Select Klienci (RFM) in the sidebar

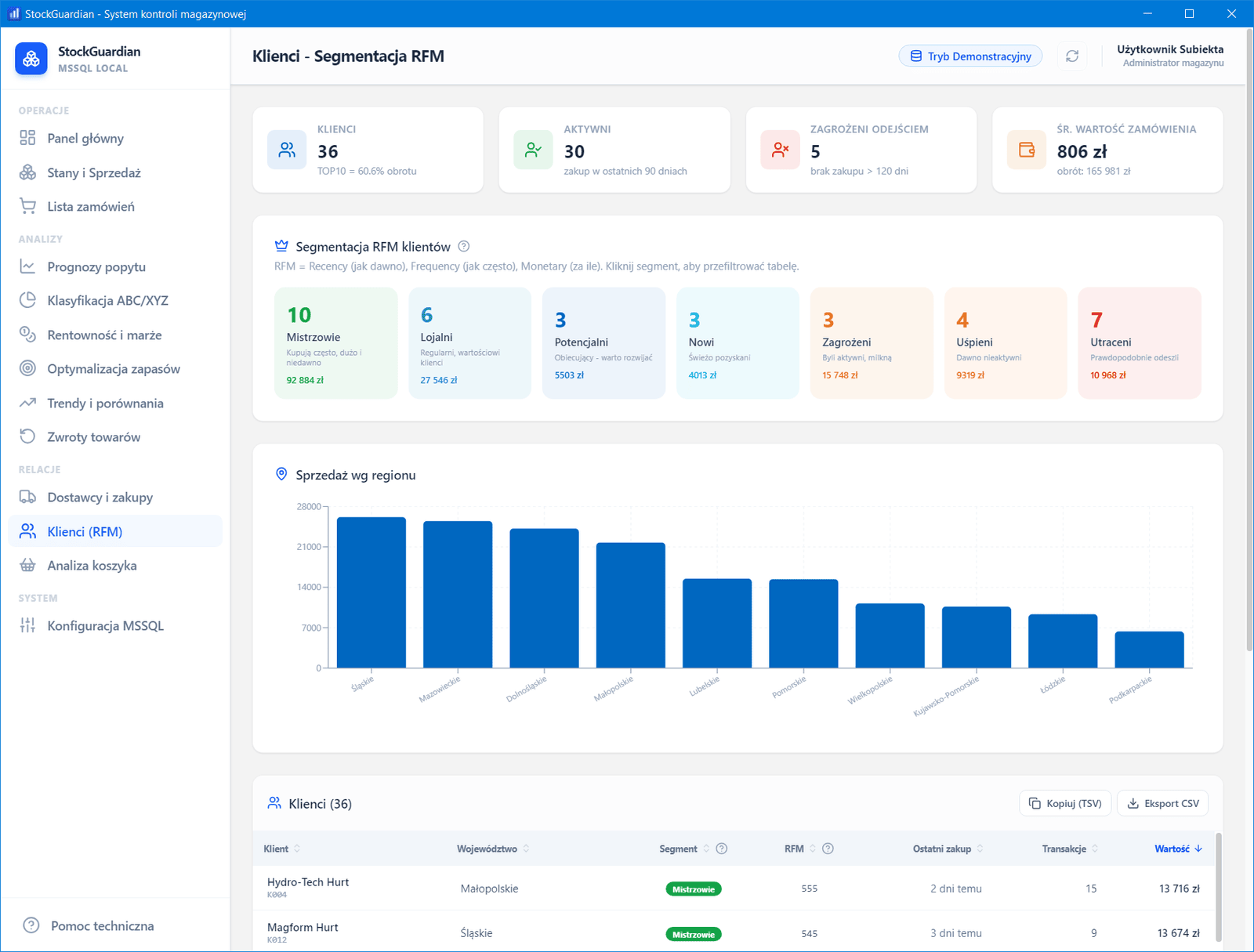point(115,531)
